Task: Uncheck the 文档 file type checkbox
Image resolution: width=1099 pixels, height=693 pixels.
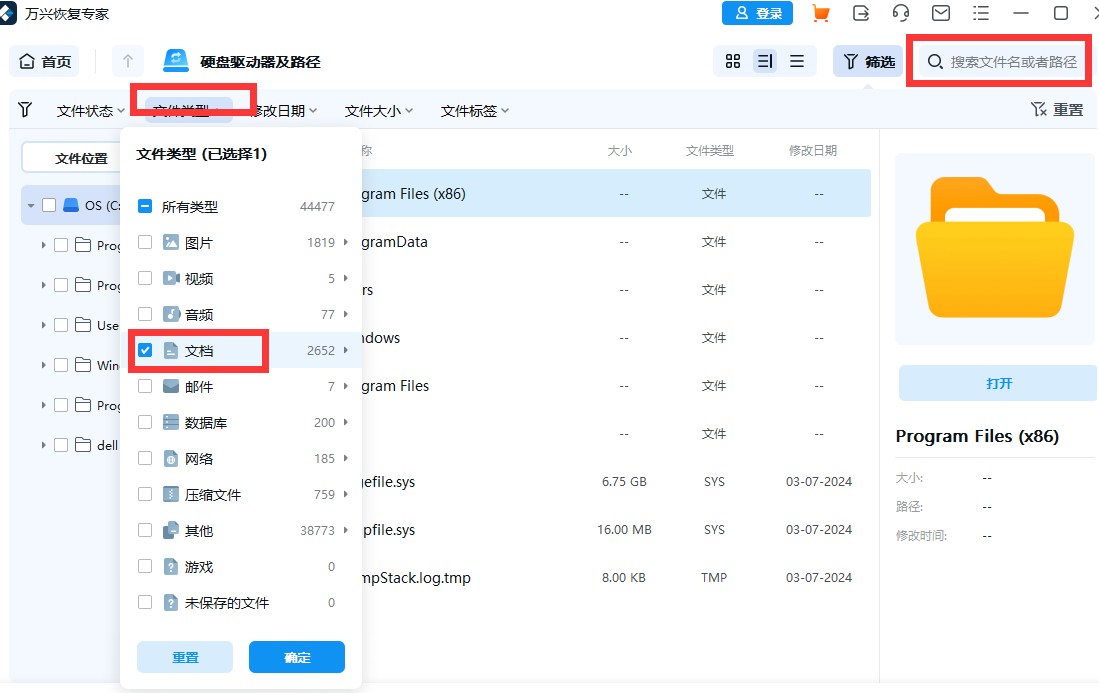Action: point(144,350)
